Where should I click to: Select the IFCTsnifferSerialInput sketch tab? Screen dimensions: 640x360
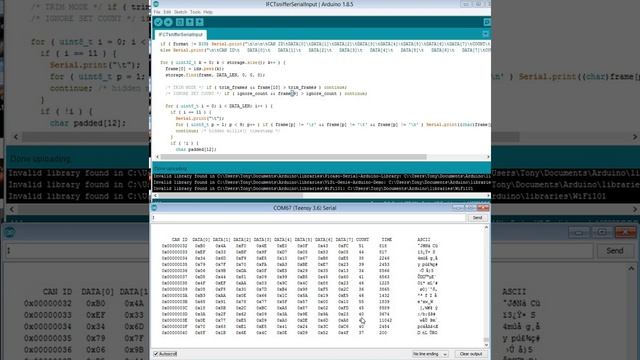point(180,35)
